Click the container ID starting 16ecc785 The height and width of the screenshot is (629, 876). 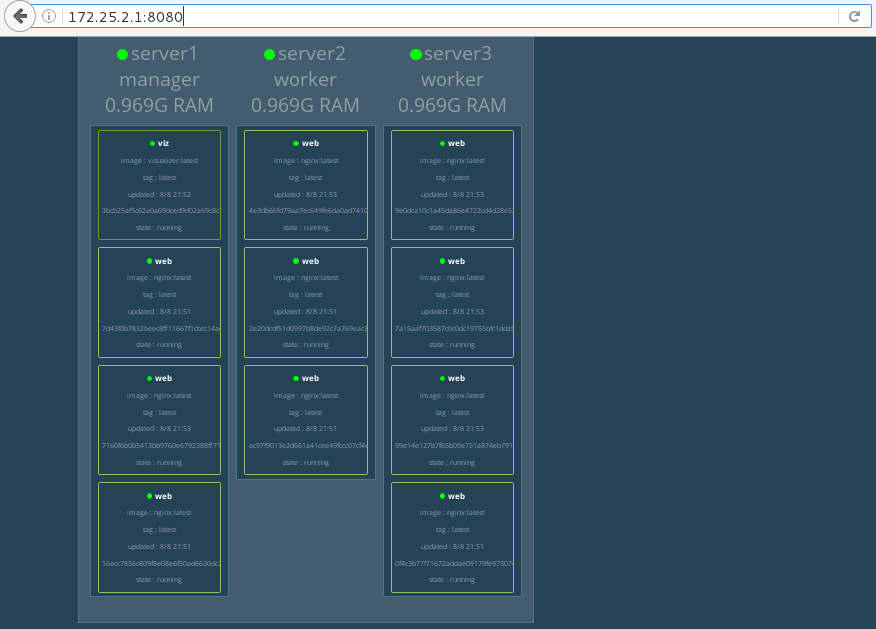(x=161, y=563)
